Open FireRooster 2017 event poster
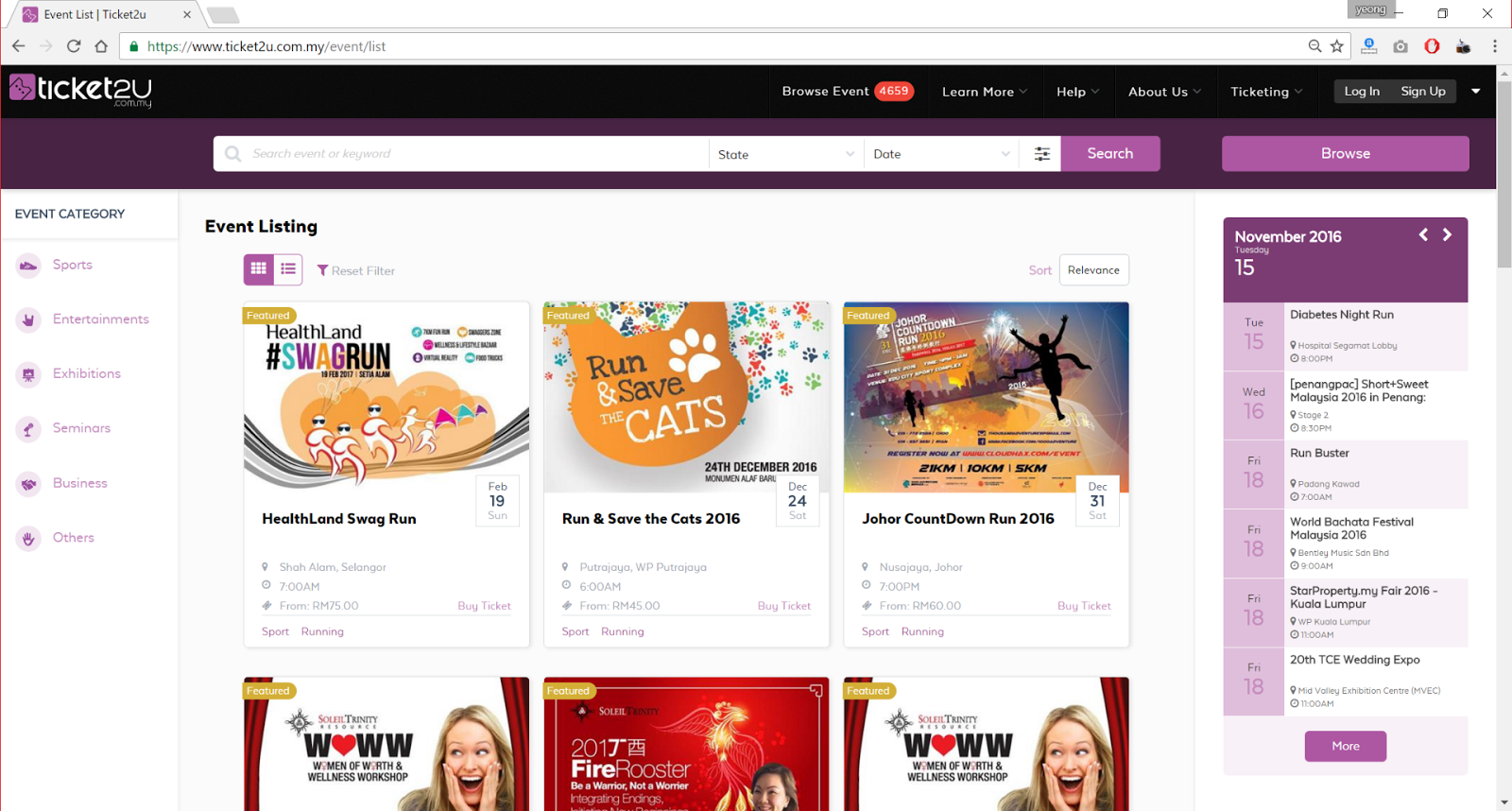The width and height of the screenshot is (1512, 811). 687,744
